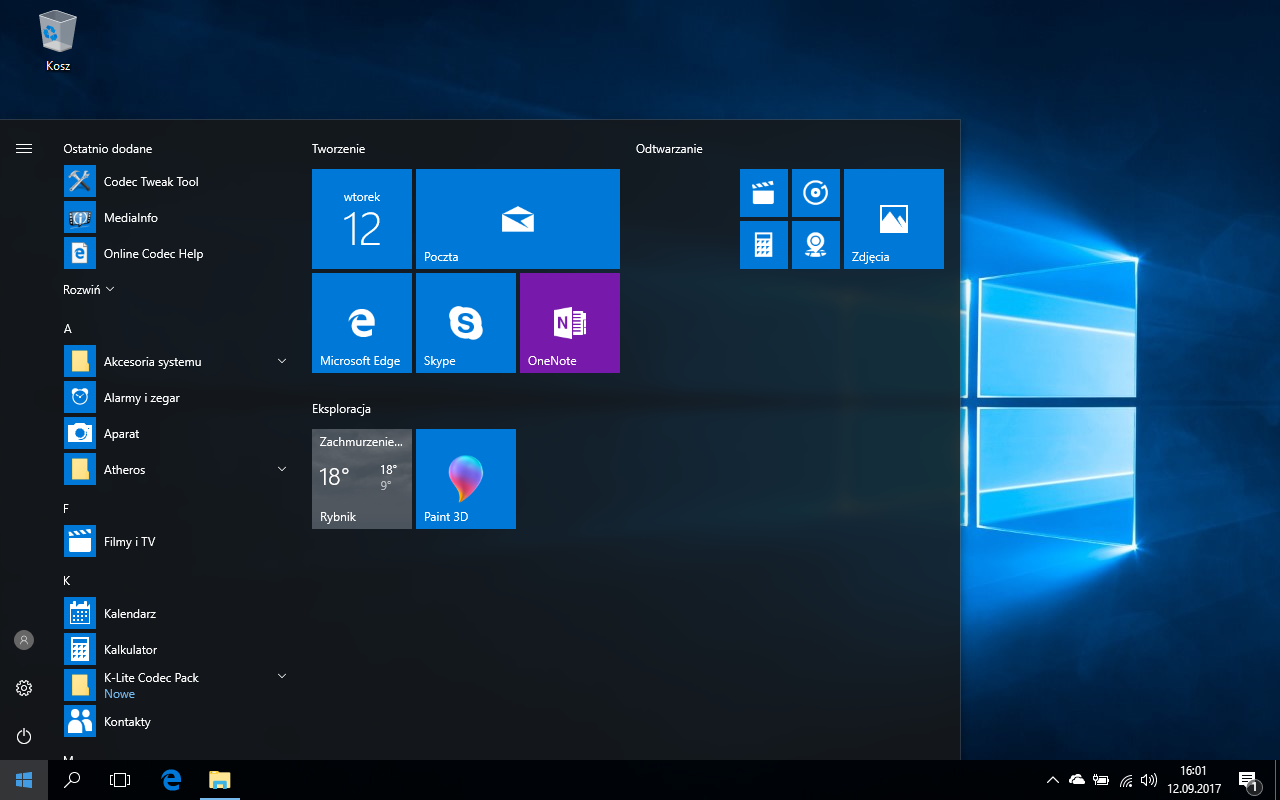Expand the Atheros folder chevron

[x=281, y=469]
